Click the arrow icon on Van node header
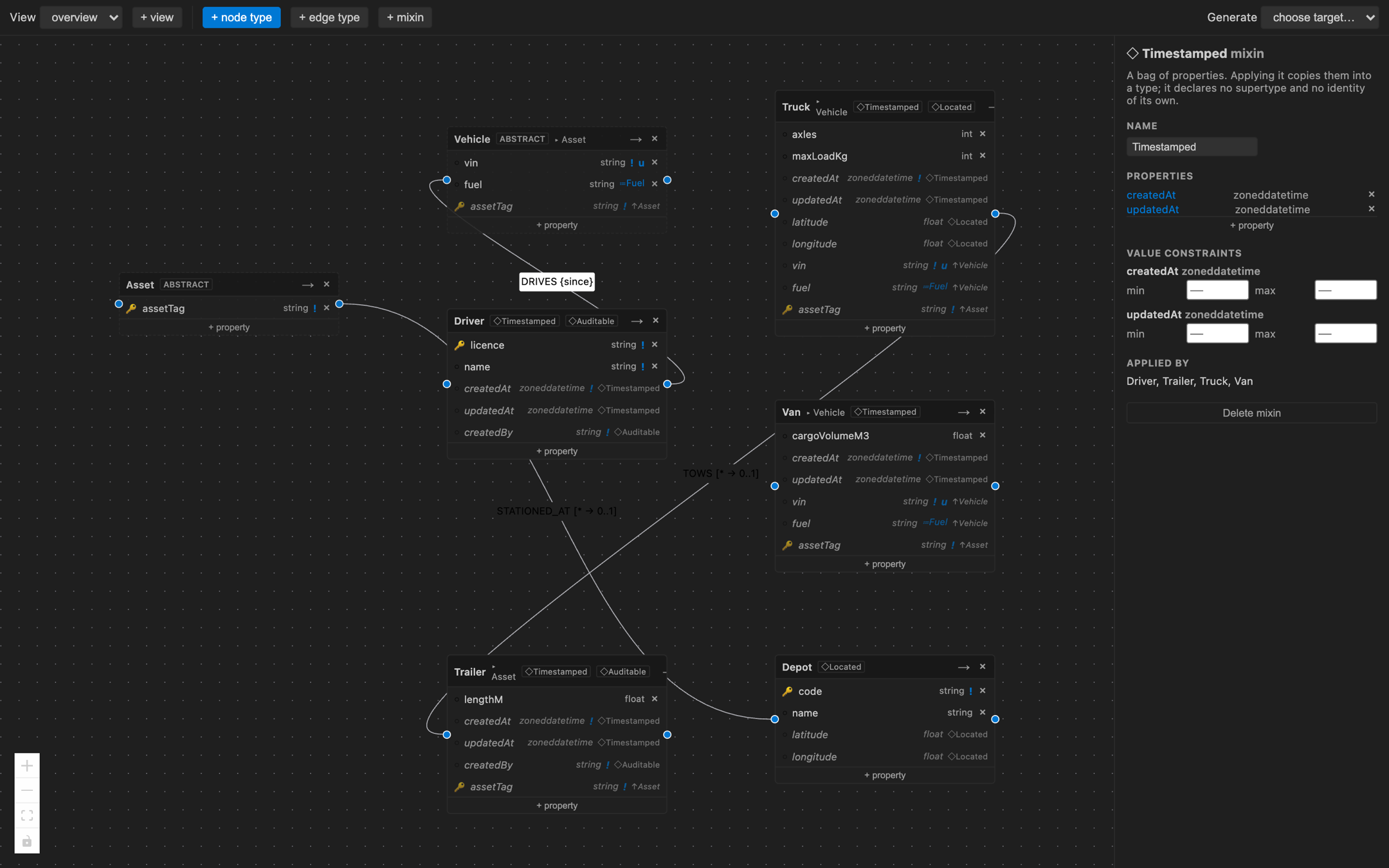The width and height of the screenshot is (1389, 868). click(964, 411)
